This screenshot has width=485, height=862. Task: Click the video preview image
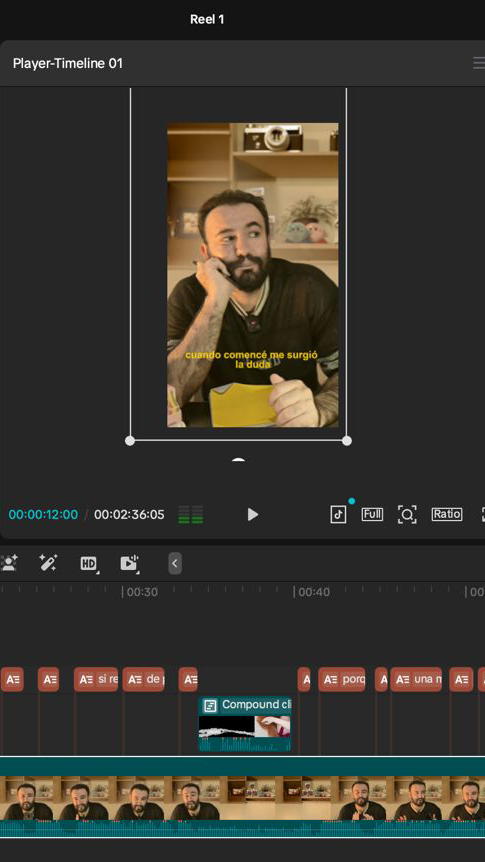pyautogui.click(x=253, y=275)
